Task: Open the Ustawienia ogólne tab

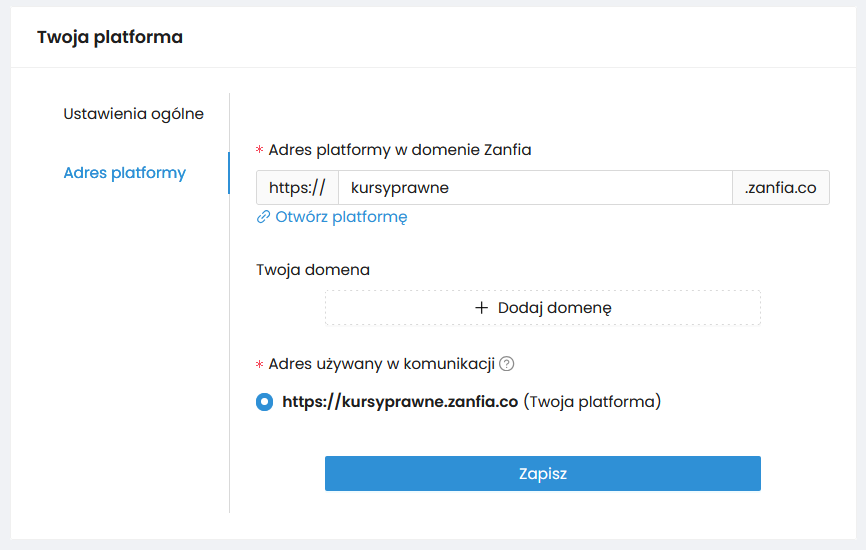Action: click(x=133, y=114)
